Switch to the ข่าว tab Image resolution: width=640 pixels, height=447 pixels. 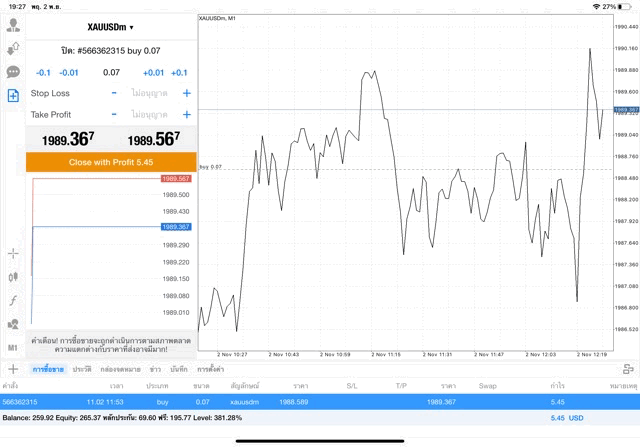[155, 369]
